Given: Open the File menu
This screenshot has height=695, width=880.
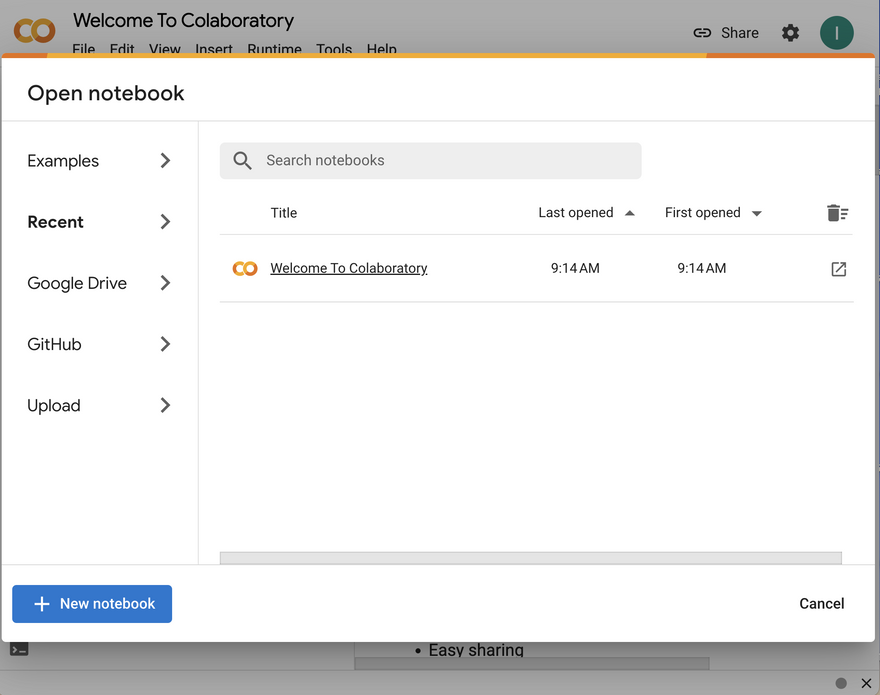Looking at the screenshot, I should (84, 49).
